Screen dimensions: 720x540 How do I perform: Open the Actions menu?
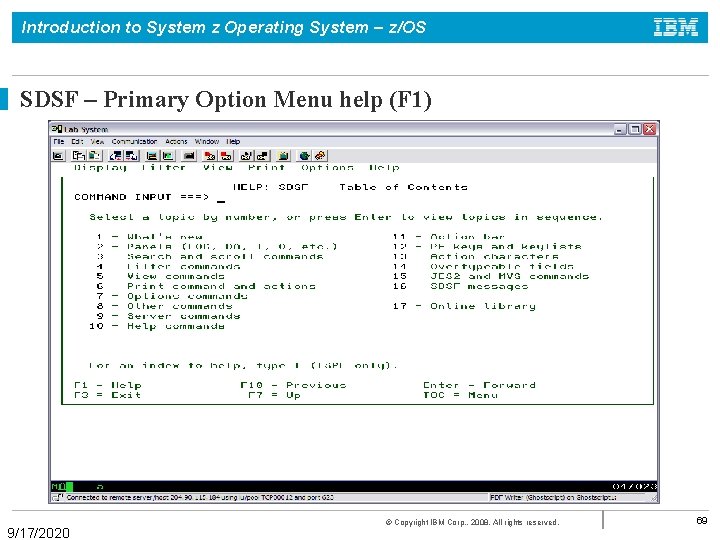pyautogui.click(x=176, y=141)
